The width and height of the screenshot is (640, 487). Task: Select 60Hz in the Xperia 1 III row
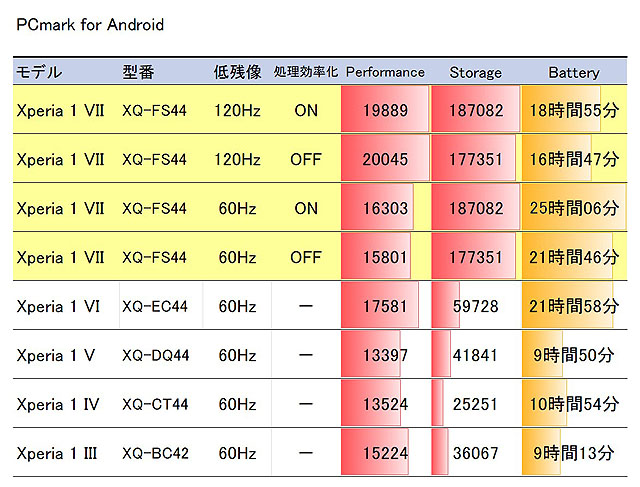pos(237,453)
